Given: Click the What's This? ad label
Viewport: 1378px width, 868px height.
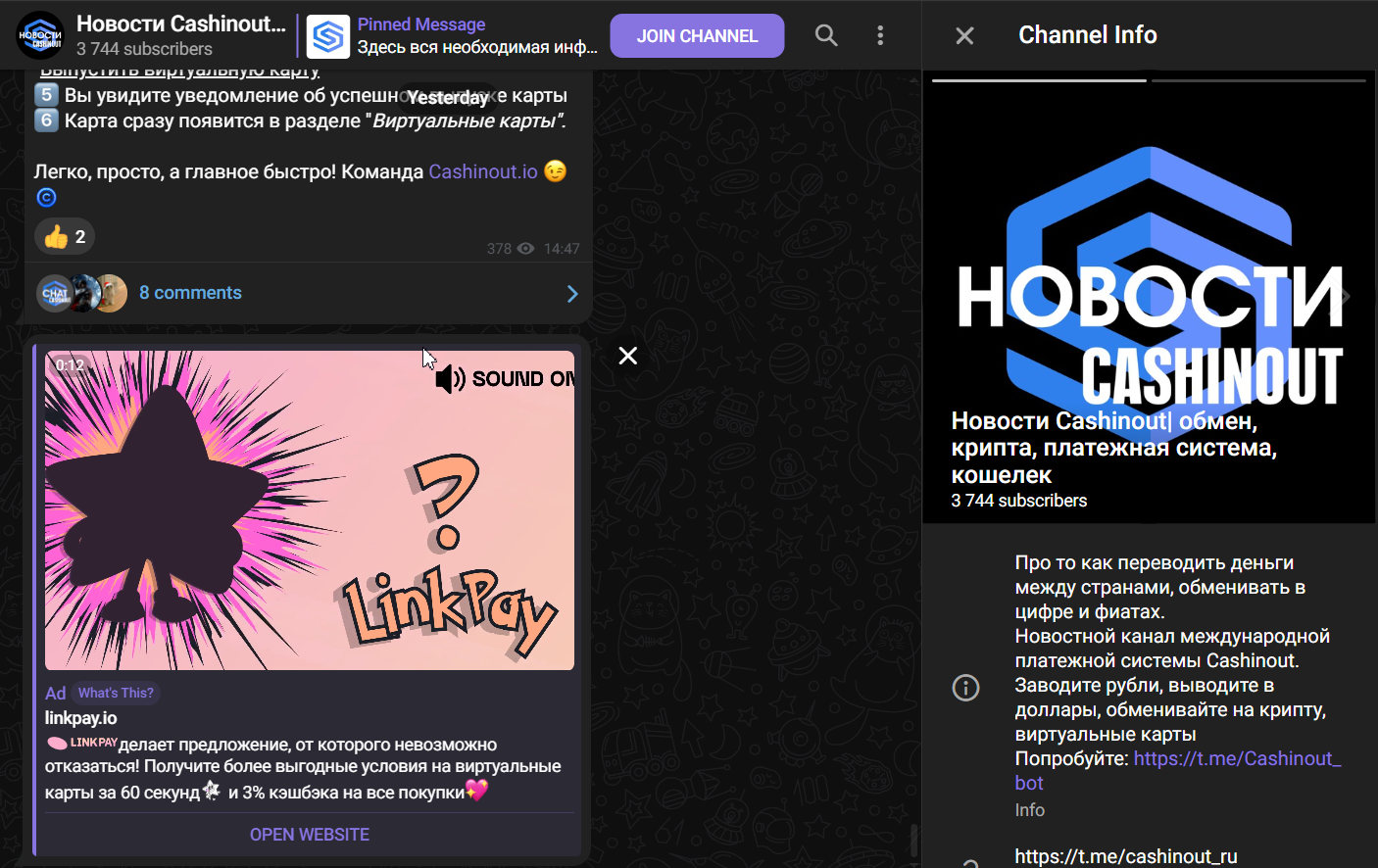Looking at the screenshot, I should click(116, 693).
